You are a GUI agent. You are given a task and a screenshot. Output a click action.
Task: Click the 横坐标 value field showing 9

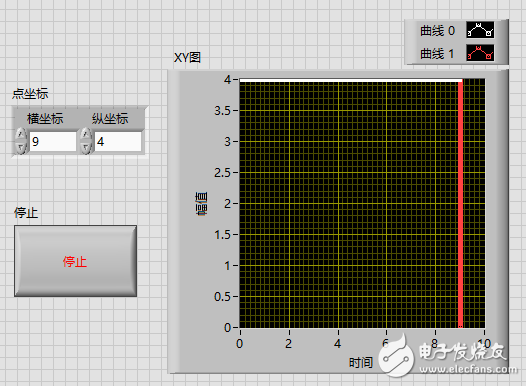[x=53, y=142]
